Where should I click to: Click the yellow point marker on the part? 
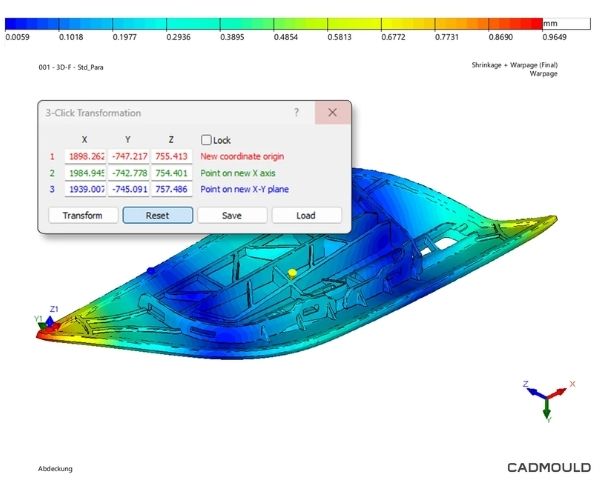(291, 272)
